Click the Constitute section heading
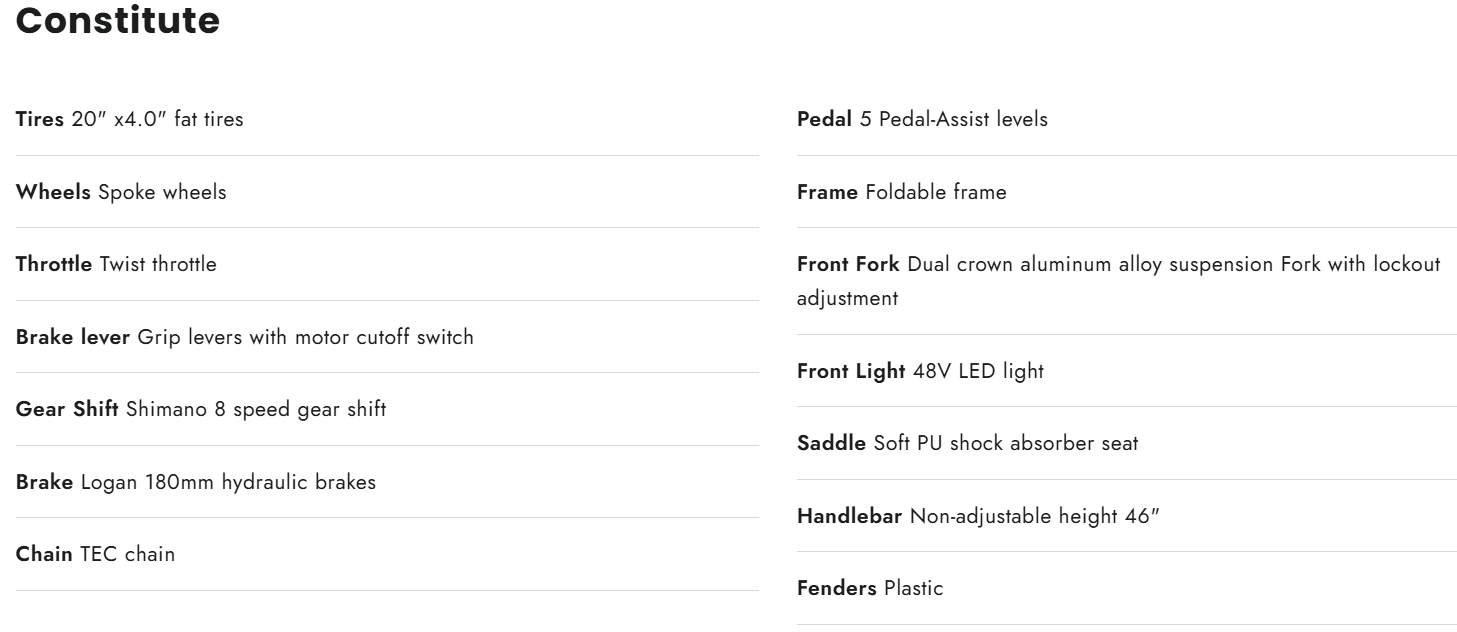 coord(118,20)
